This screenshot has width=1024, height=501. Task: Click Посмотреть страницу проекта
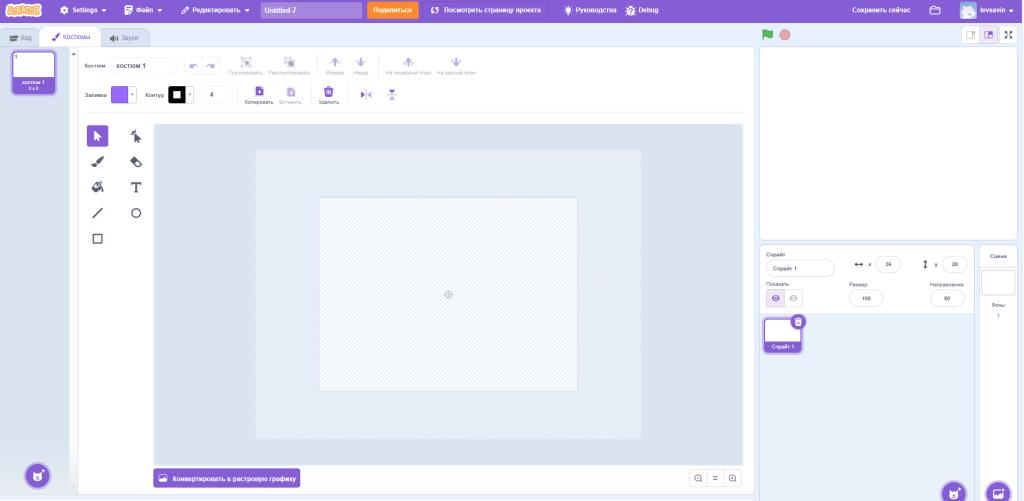click(485, 10)
